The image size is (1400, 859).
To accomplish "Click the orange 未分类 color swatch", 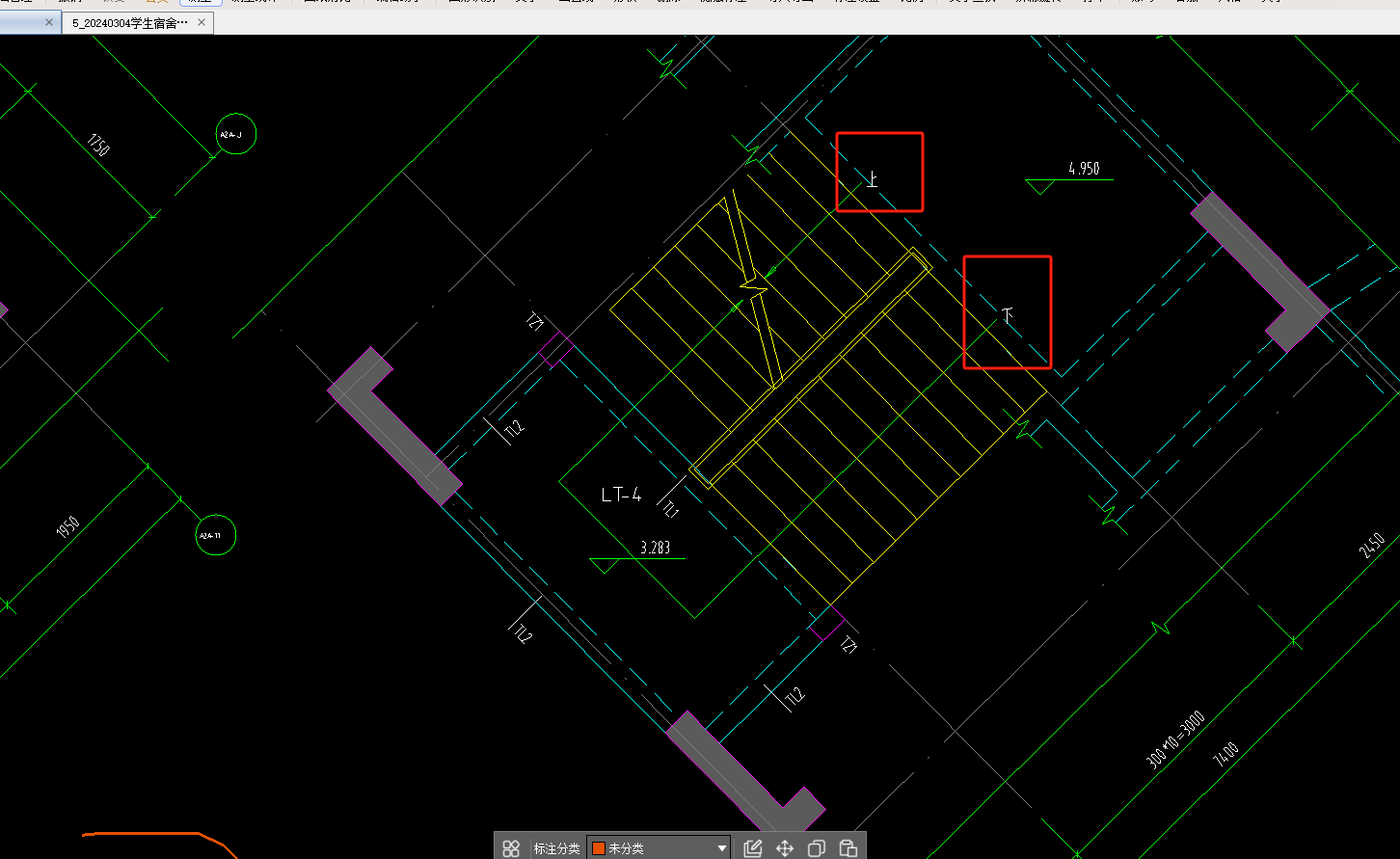I will click(x=598, y=848).
